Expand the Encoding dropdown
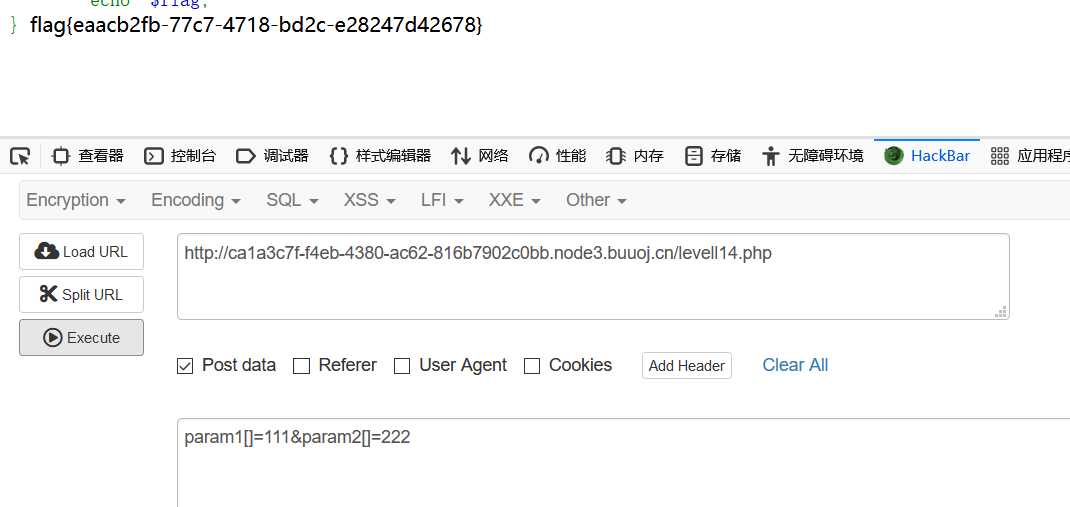 pyautogui.click(x=196, y=200)
